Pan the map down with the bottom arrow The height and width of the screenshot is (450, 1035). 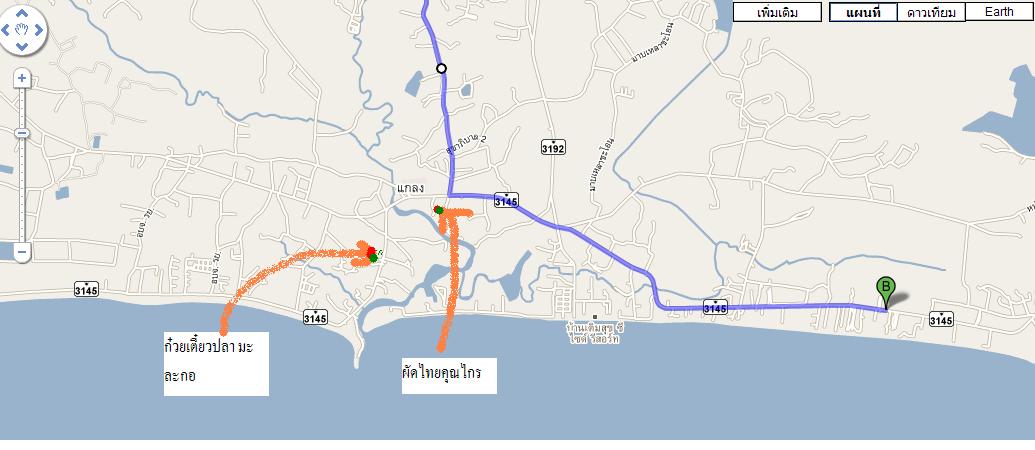pos(22,46)
